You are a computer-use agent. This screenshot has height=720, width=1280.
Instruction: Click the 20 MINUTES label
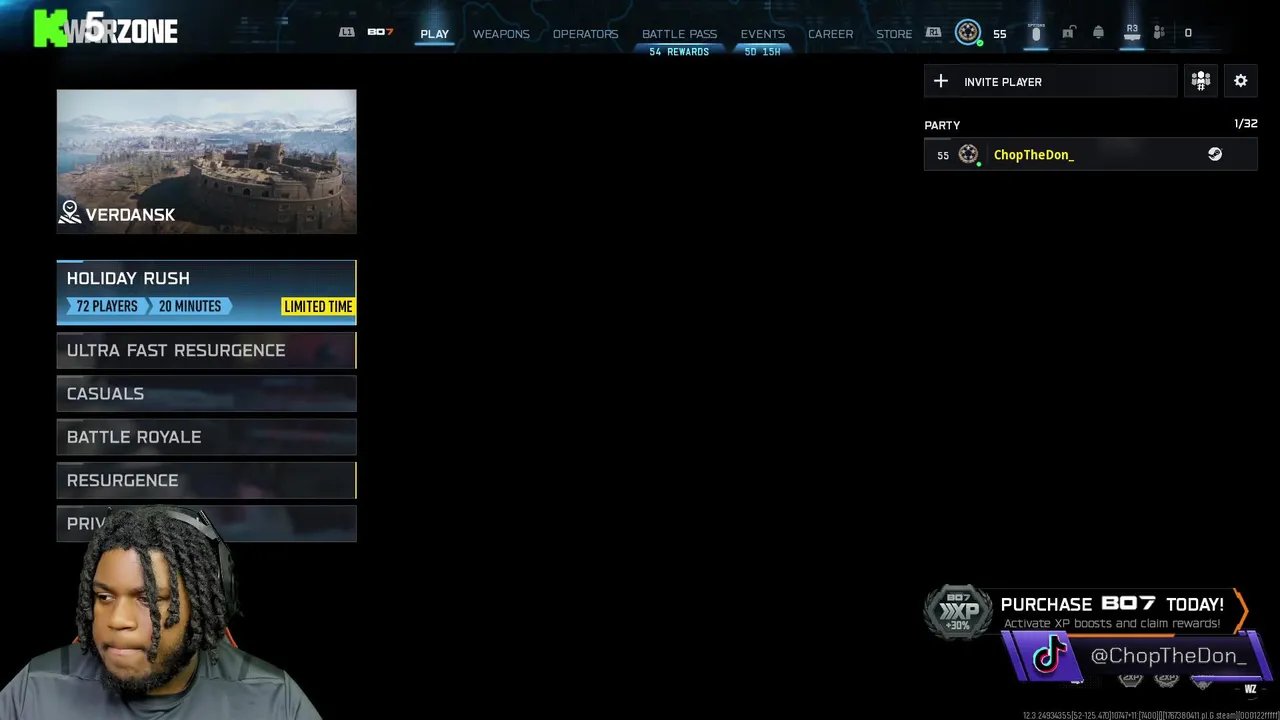(x=190, y=306)
